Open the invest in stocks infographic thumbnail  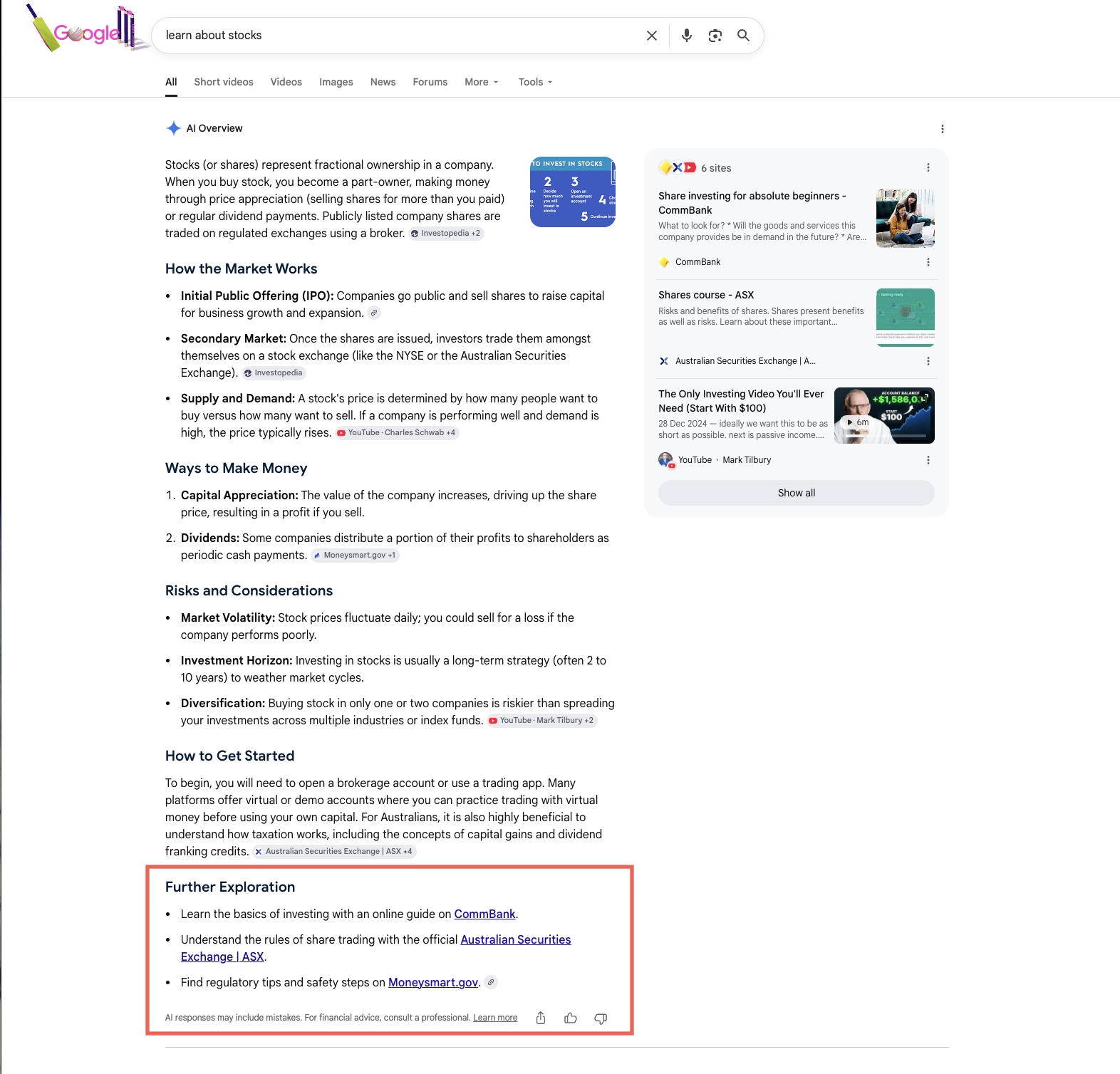click(573, 192)
